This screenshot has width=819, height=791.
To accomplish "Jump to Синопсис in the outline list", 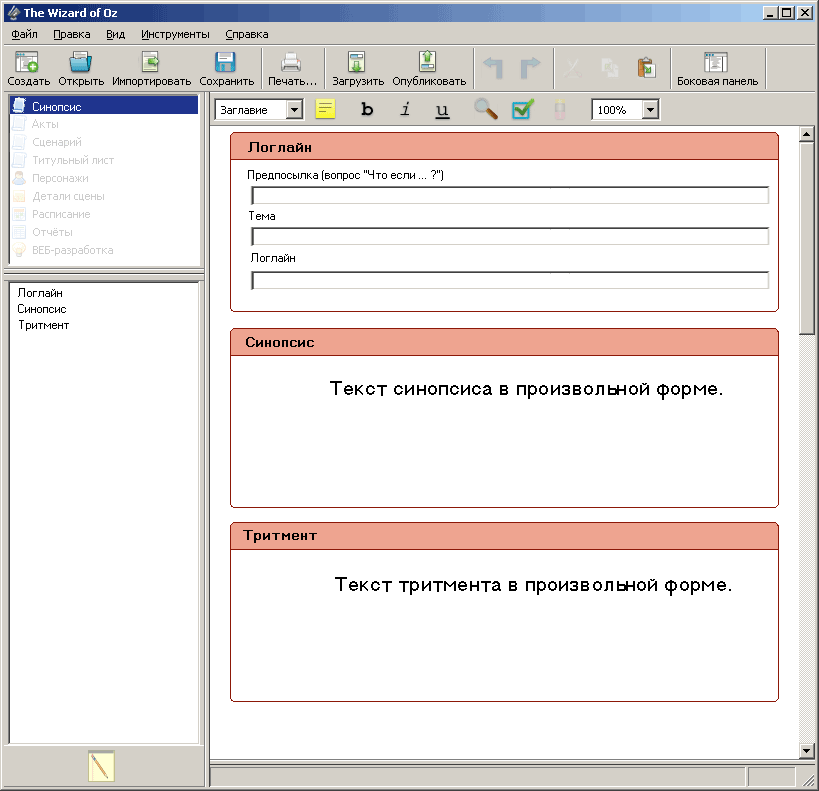I will click(42, 309).
